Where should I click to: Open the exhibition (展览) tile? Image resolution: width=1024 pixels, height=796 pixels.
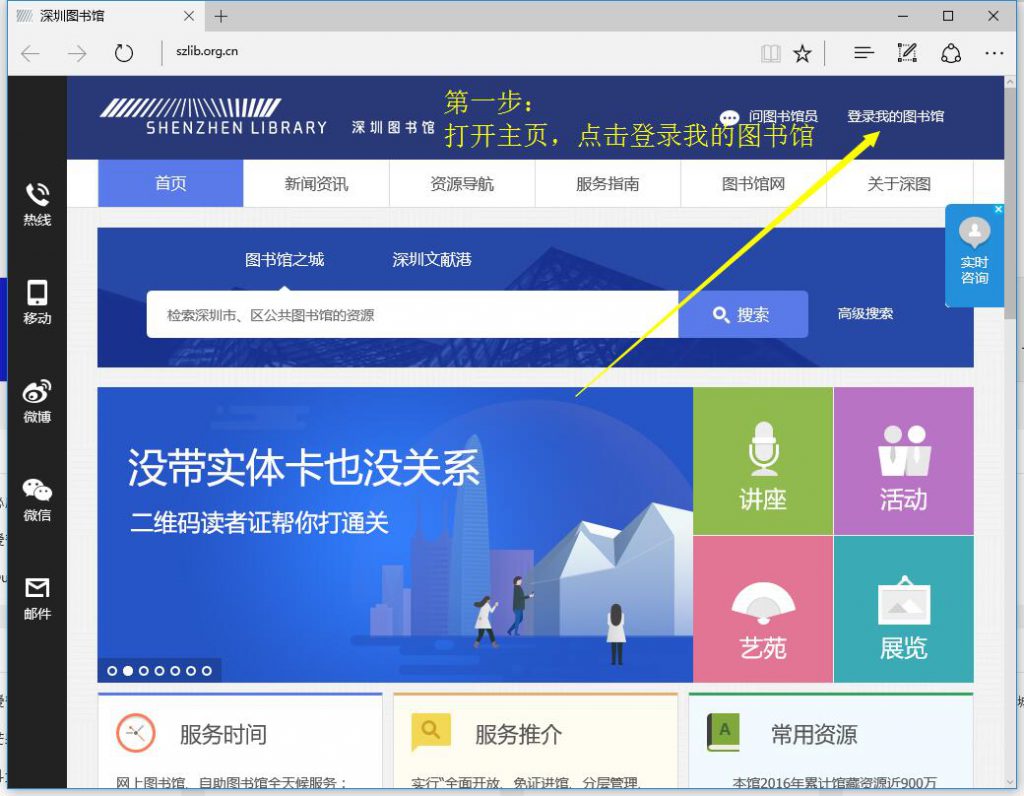[x=903, y=610]
